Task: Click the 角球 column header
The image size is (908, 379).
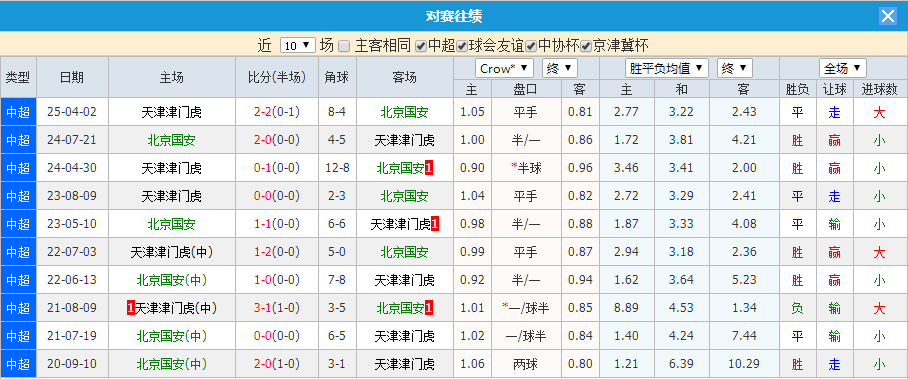Action: [336, 78]
